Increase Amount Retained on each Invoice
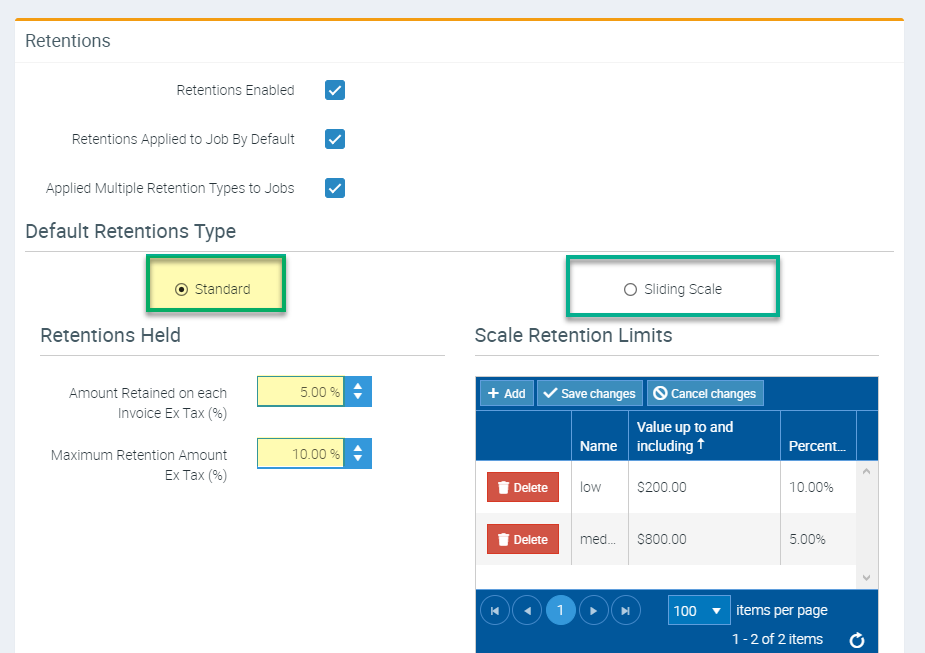This screenshot has width=925, height=653. (x=358, y=386)
